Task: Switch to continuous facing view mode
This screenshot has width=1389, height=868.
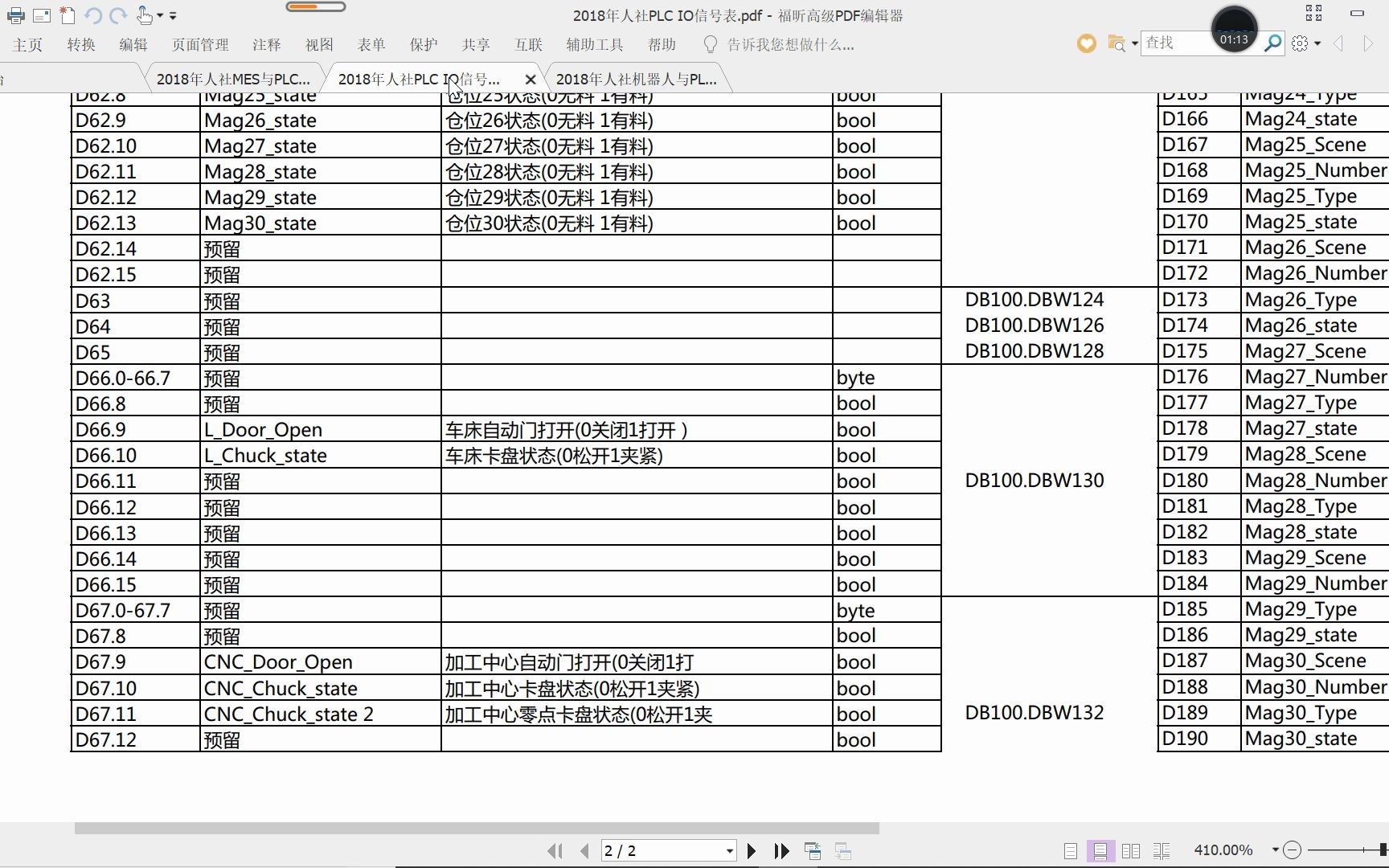Action: tap(1161, 850)
